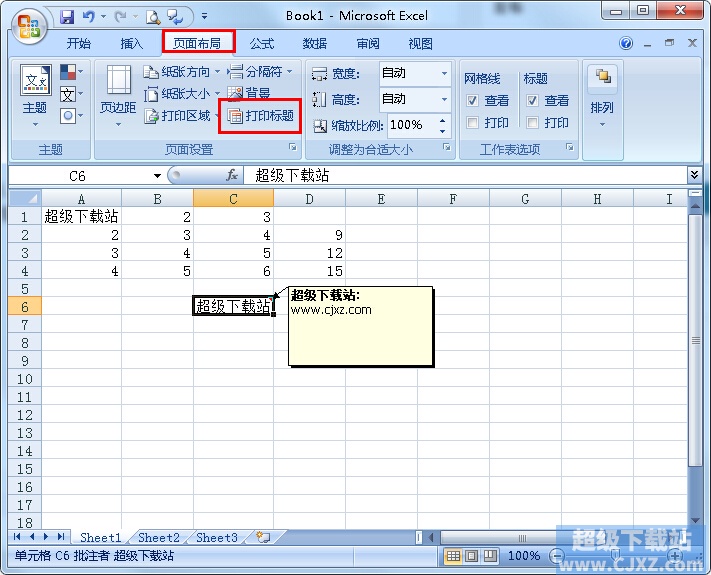This screenshot has height=575, width=711.
Task: Click the Insert Function fx icon
Action: pos(232,175)
